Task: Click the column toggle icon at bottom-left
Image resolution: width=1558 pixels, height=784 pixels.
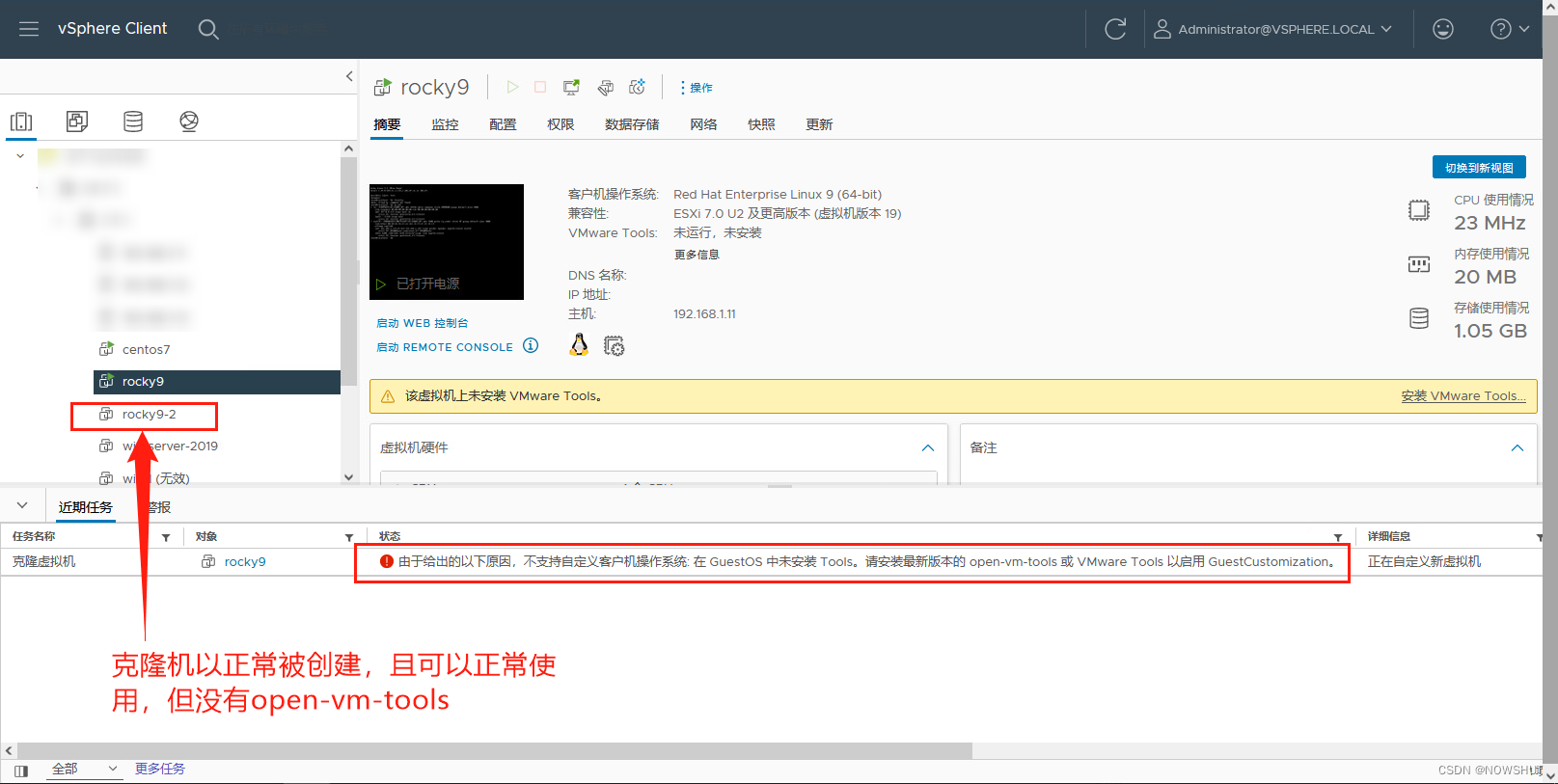Action: point(21,770)
